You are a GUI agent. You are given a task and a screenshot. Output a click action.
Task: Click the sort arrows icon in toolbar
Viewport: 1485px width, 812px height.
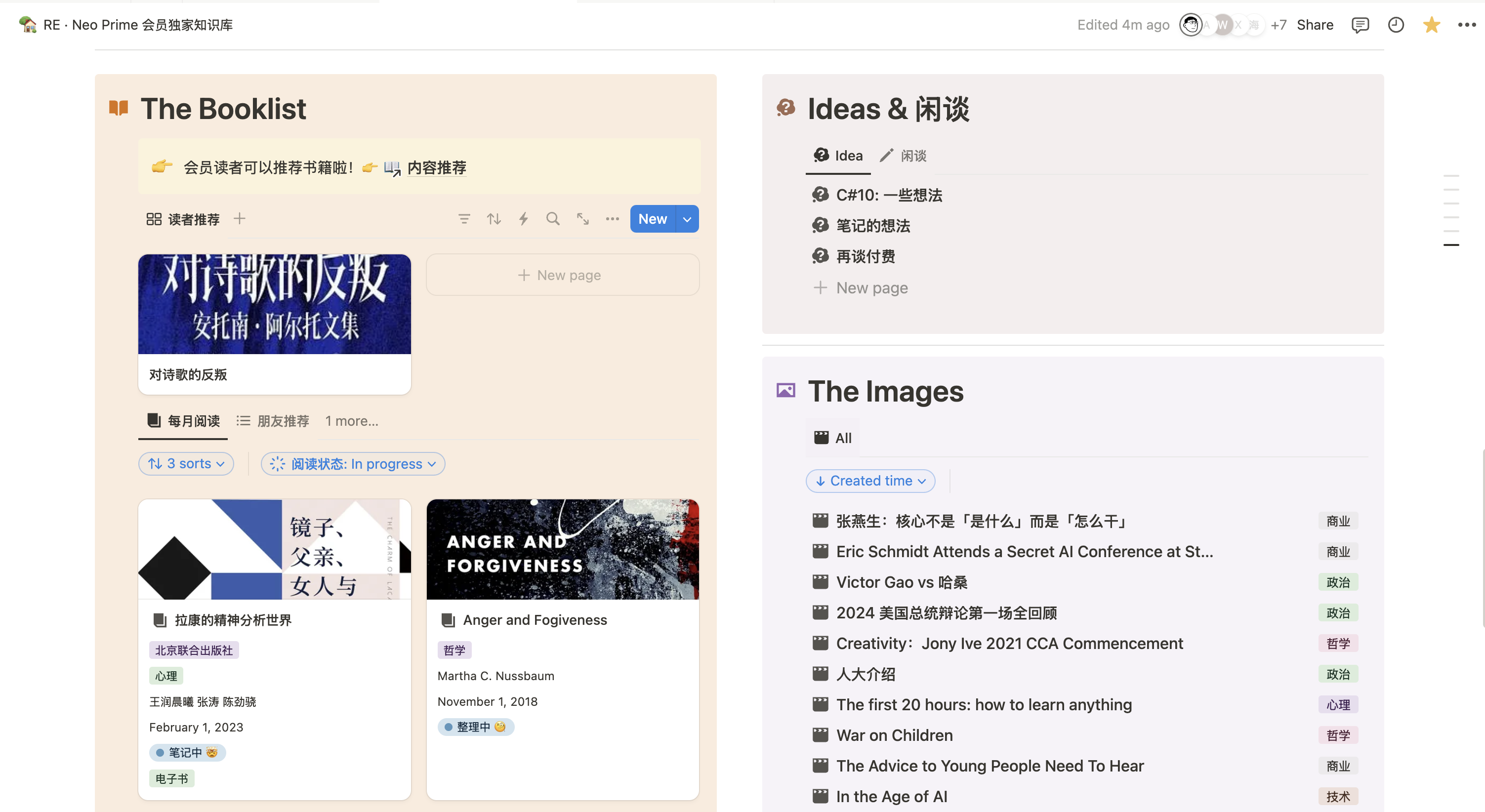494,219
